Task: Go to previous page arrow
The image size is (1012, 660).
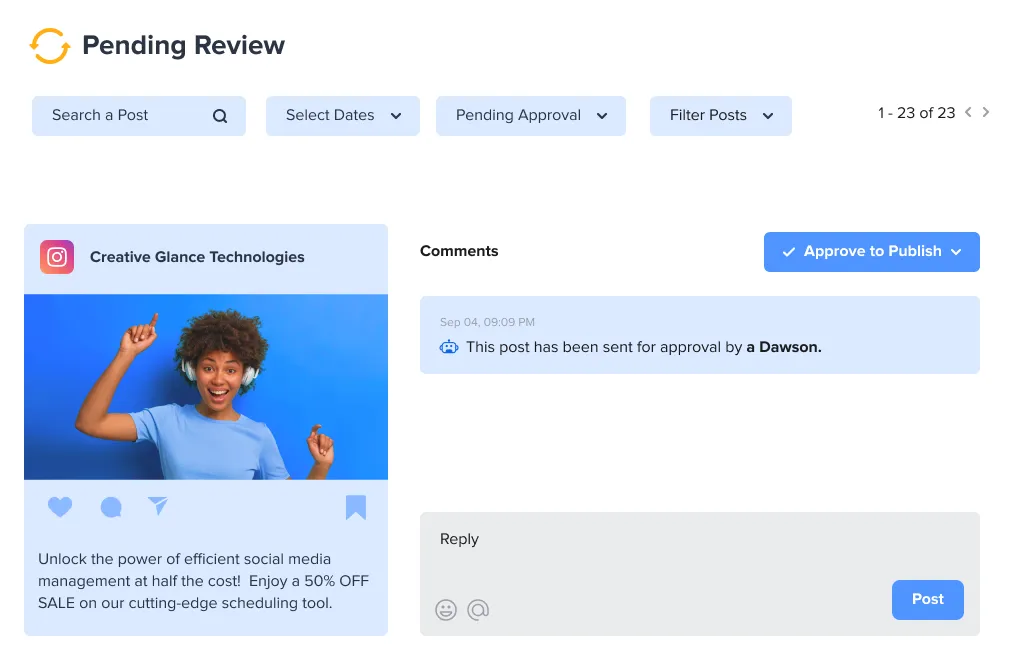Action: 968,112
